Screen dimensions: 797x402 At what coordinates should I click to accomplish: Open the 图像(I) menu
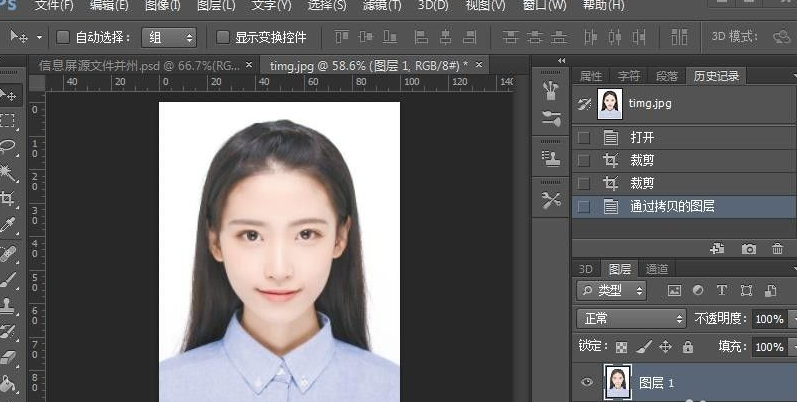[163, 6]
